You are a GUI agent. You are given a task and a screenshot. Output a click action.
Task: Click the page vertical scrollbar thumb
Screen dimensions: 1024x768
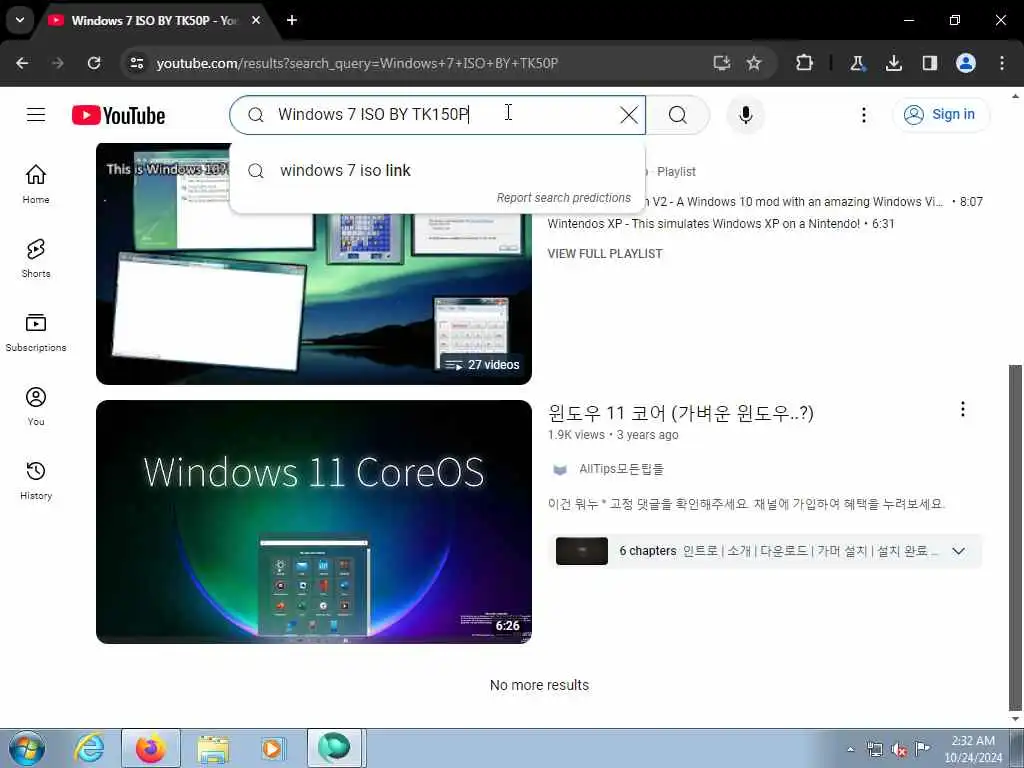tap(1015, 537)
